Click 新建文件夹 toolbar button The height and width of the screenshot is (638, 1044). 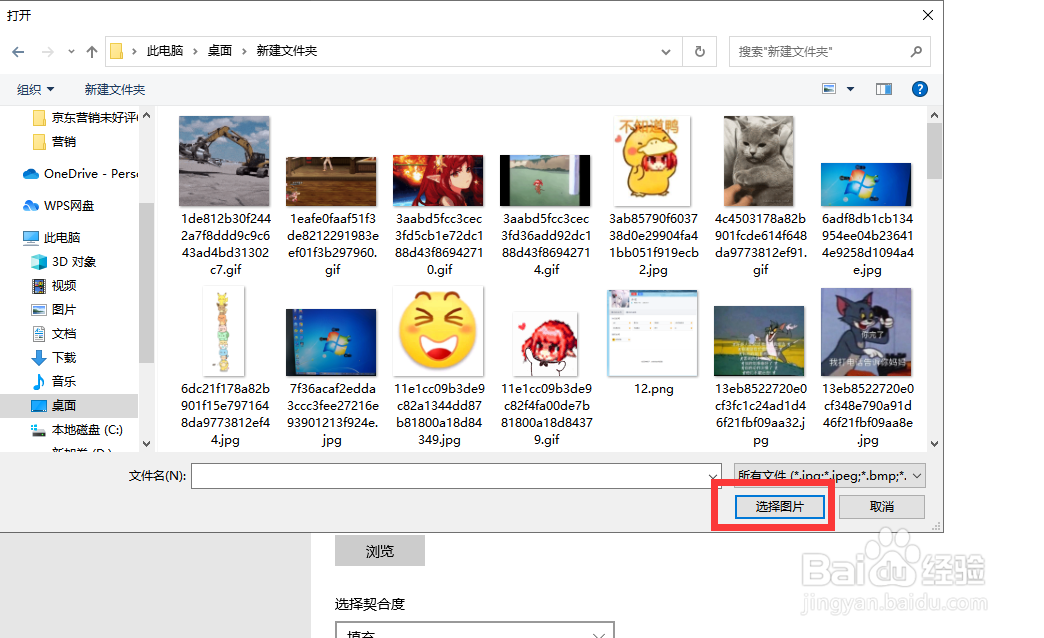pos(115,89)
